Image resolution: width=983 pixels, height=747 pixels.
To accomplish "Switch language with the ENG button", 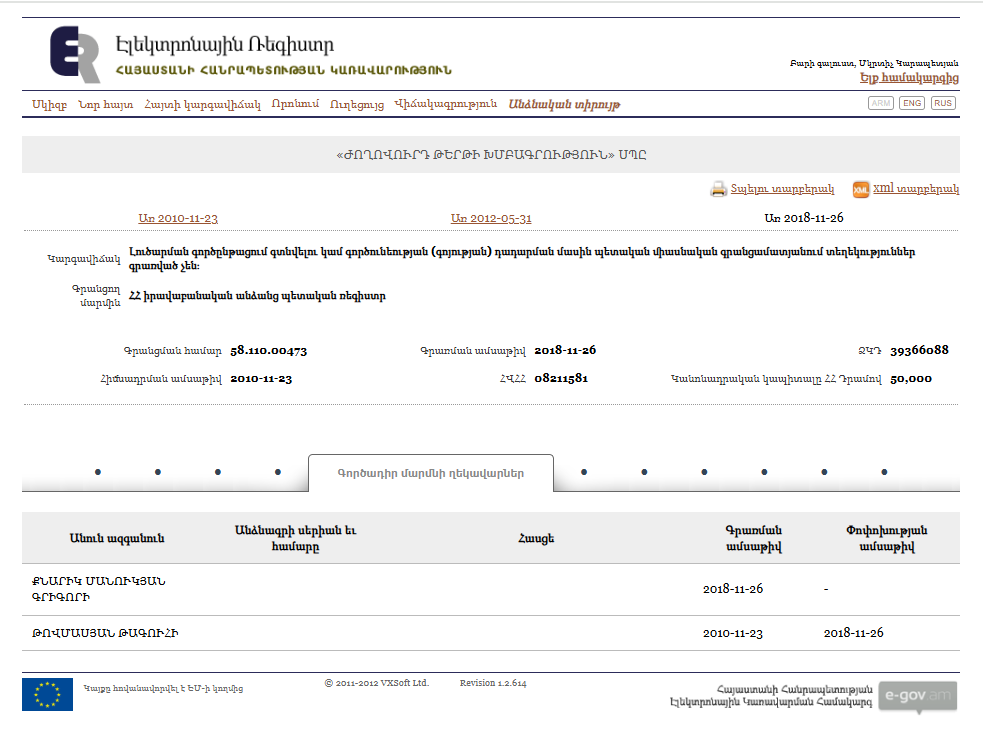I will (912, 103).
